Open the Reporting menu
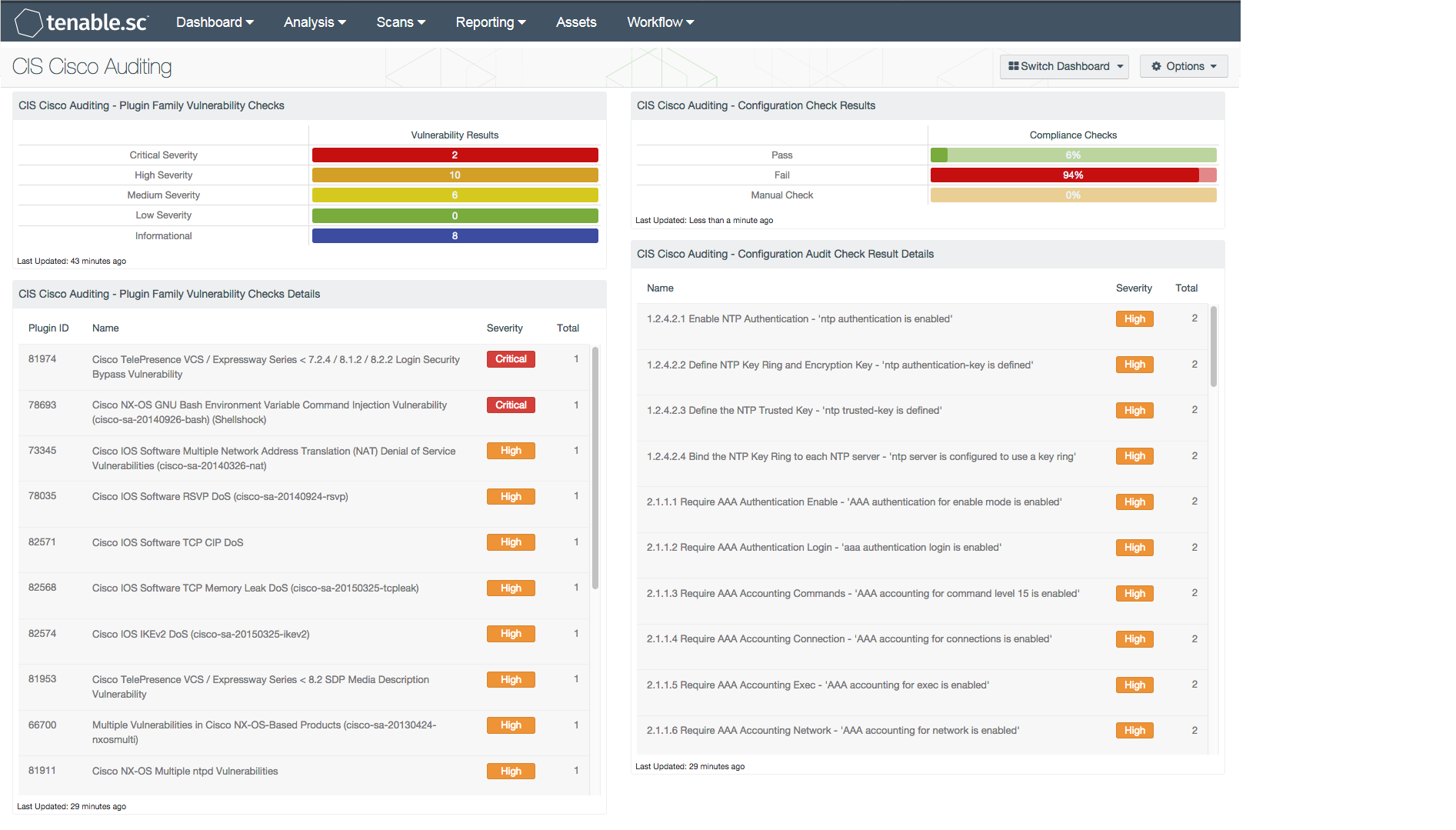This screenshot has height=830, width=1456. 491,22
